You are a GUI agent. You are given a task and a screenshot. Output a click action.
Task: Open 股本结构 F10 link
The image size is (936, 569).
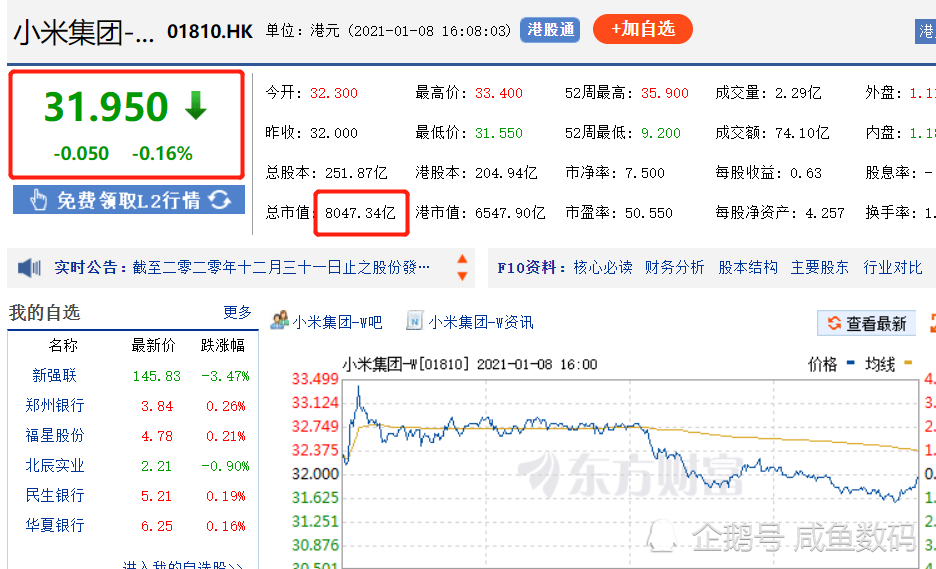pos(748,267)
